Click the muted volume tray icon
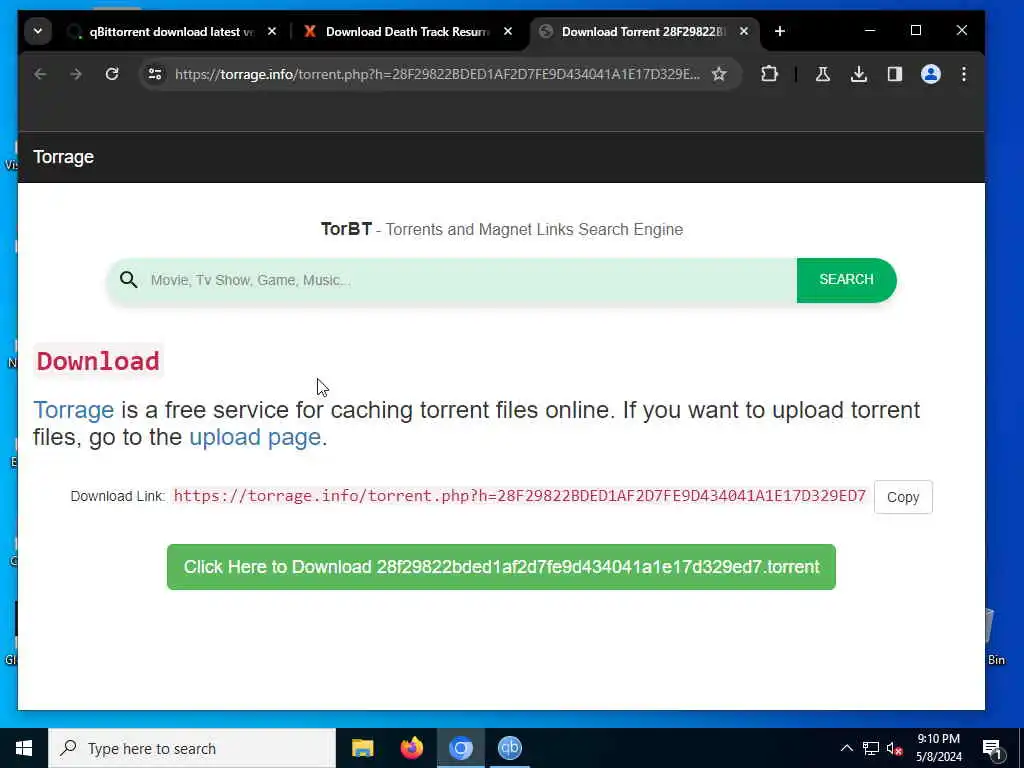 tap(895, 748)
